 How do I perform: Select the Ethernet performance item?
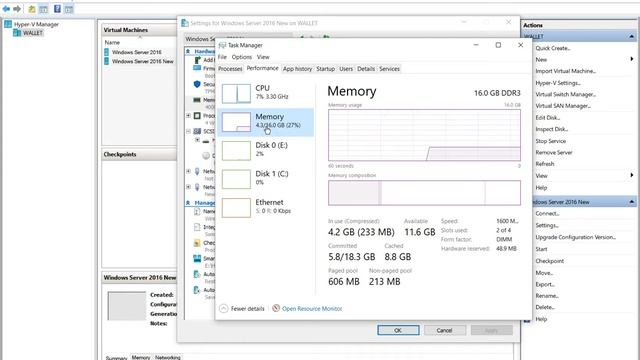pyautogui.click(x=266, y=207)
